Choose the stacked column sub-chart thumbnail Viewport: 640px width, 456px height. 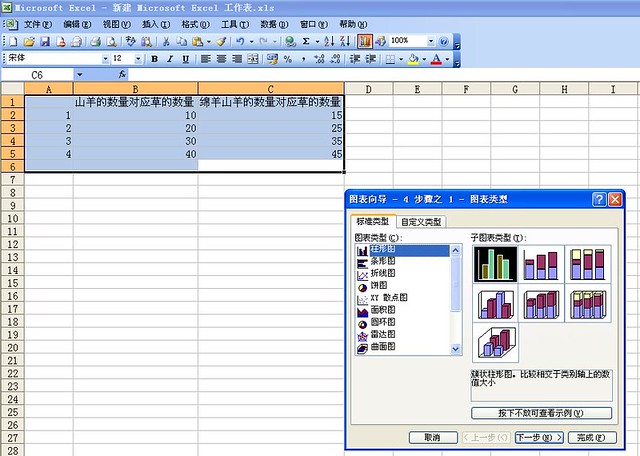(541, 264)
